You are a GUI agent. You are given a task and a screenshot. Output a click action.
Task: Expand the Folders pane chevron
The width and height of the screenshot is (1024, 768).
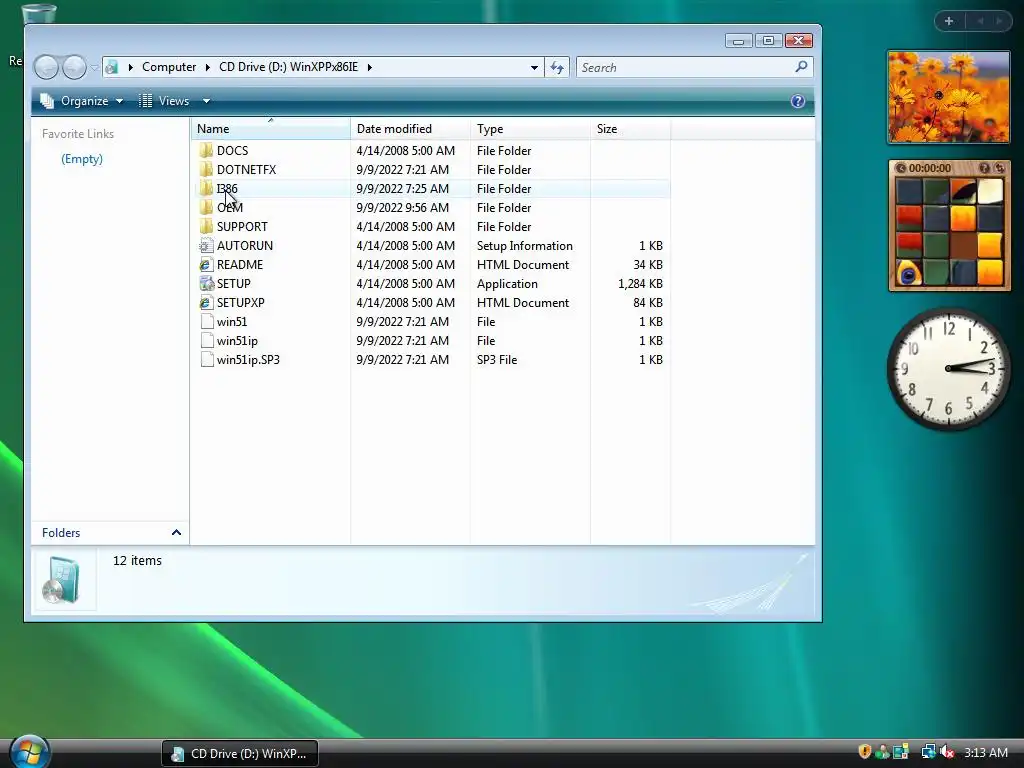click(176, 533)
